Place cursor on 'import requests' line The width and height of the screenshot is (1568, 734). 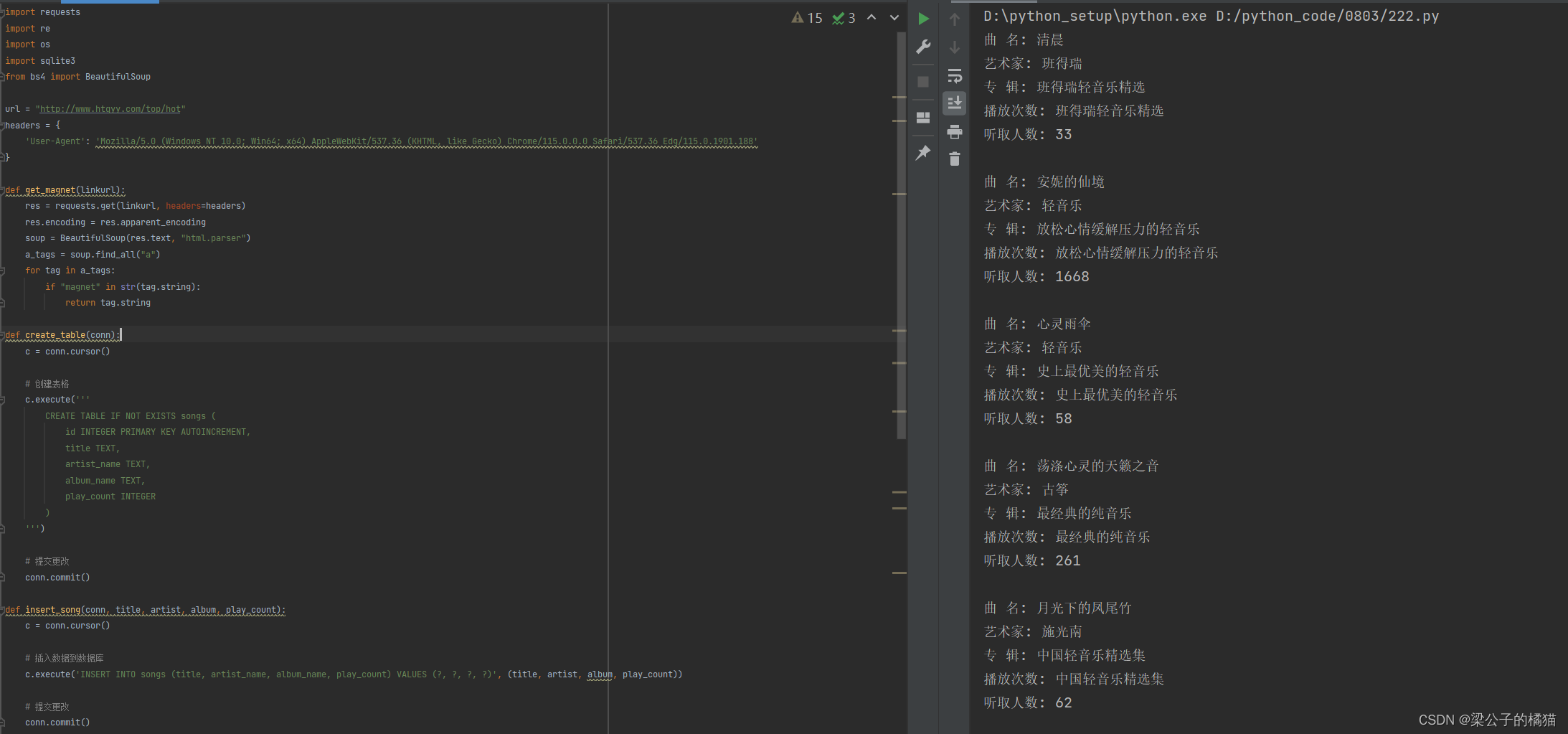tap(42, 12)
